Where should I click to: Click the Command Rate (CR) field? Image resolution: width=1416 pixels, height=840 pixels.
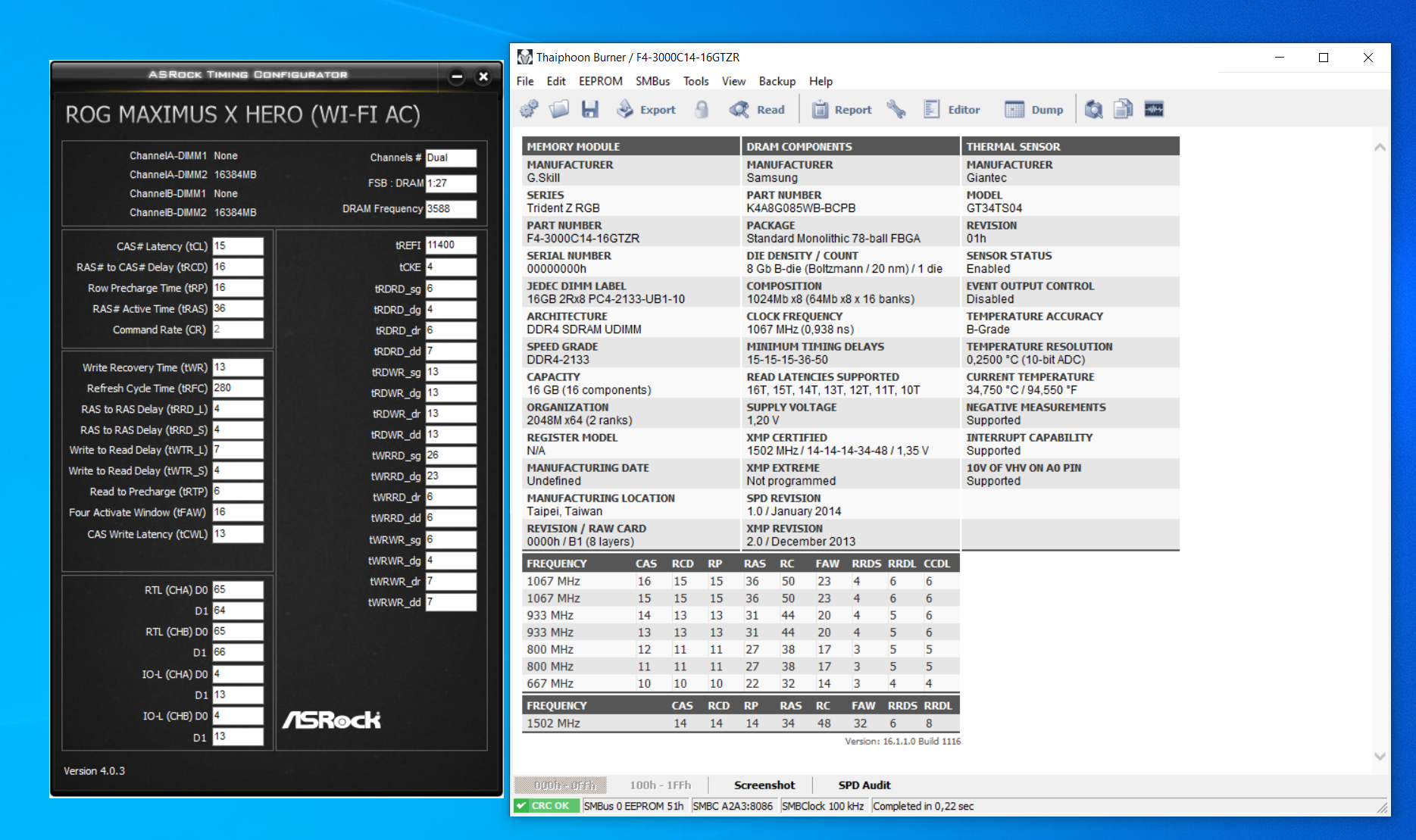[238, 329]
